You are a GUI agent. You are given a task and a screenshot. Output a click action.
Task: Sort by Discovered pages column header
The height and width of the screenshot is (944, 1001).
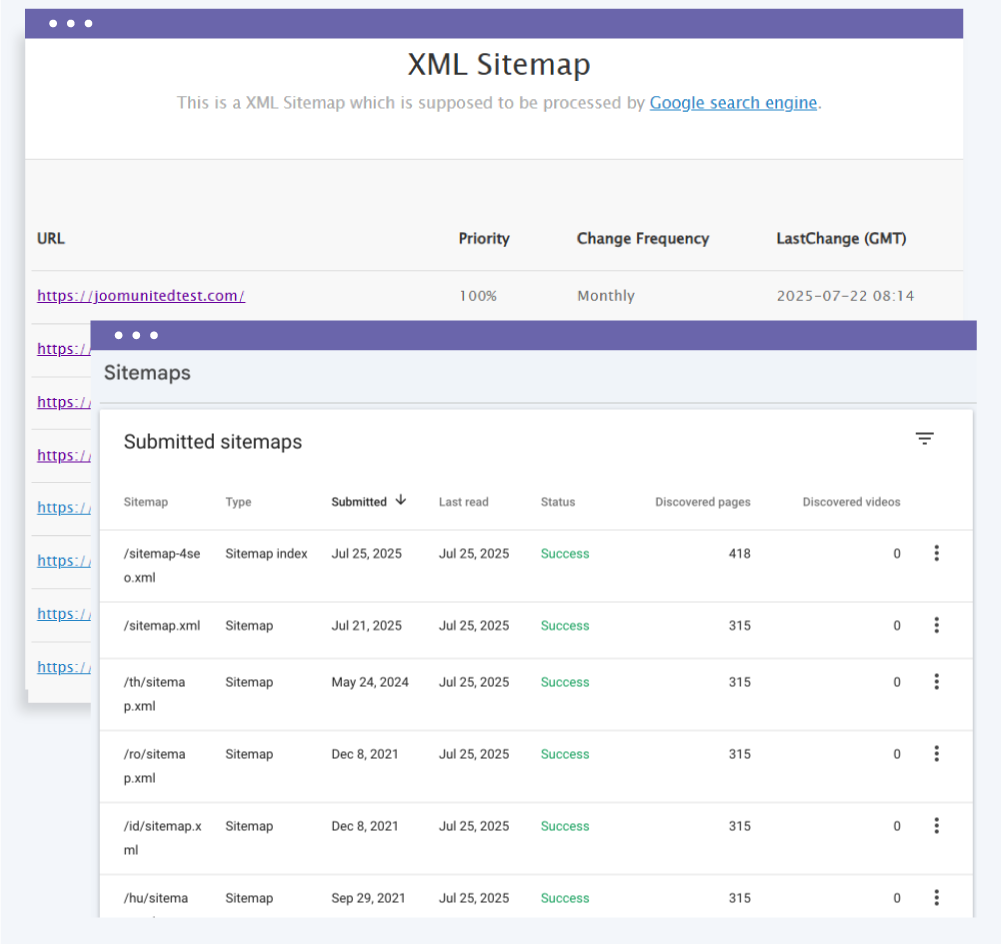(702, 502)
